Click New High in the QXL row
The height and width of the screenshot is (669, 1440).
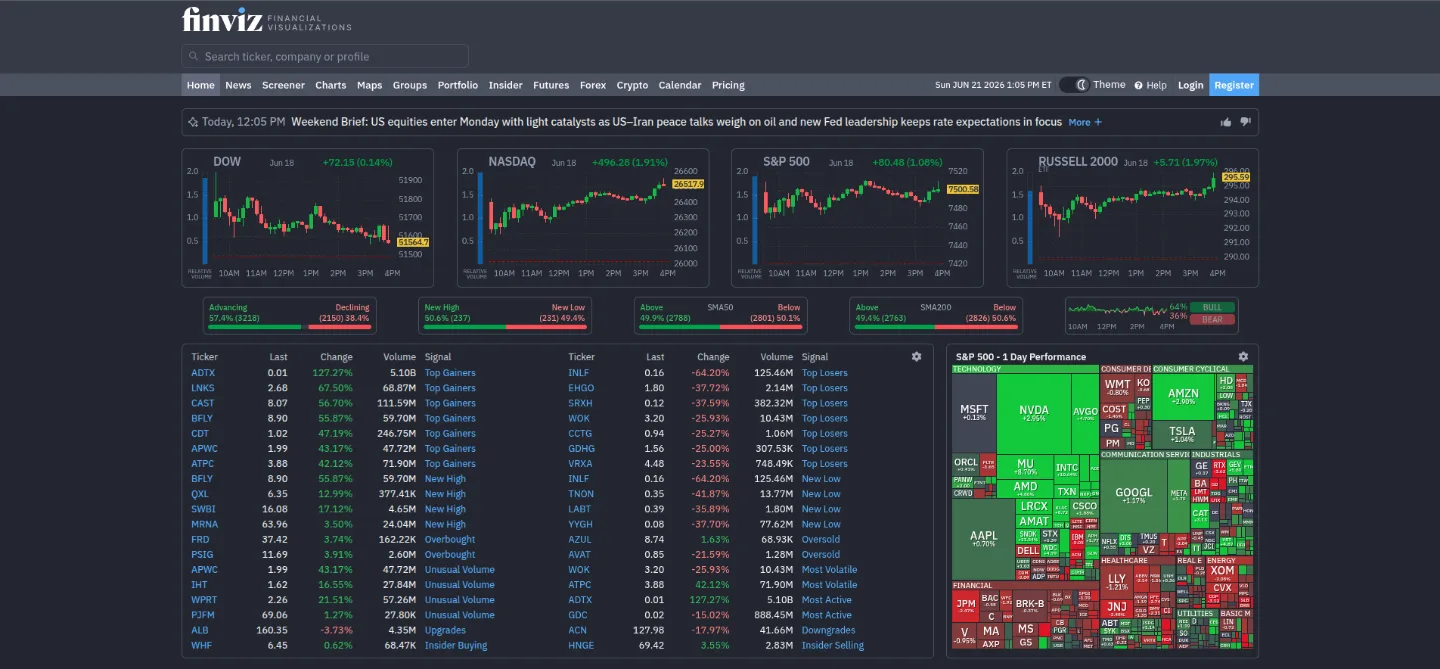click(x=445, y=494)
